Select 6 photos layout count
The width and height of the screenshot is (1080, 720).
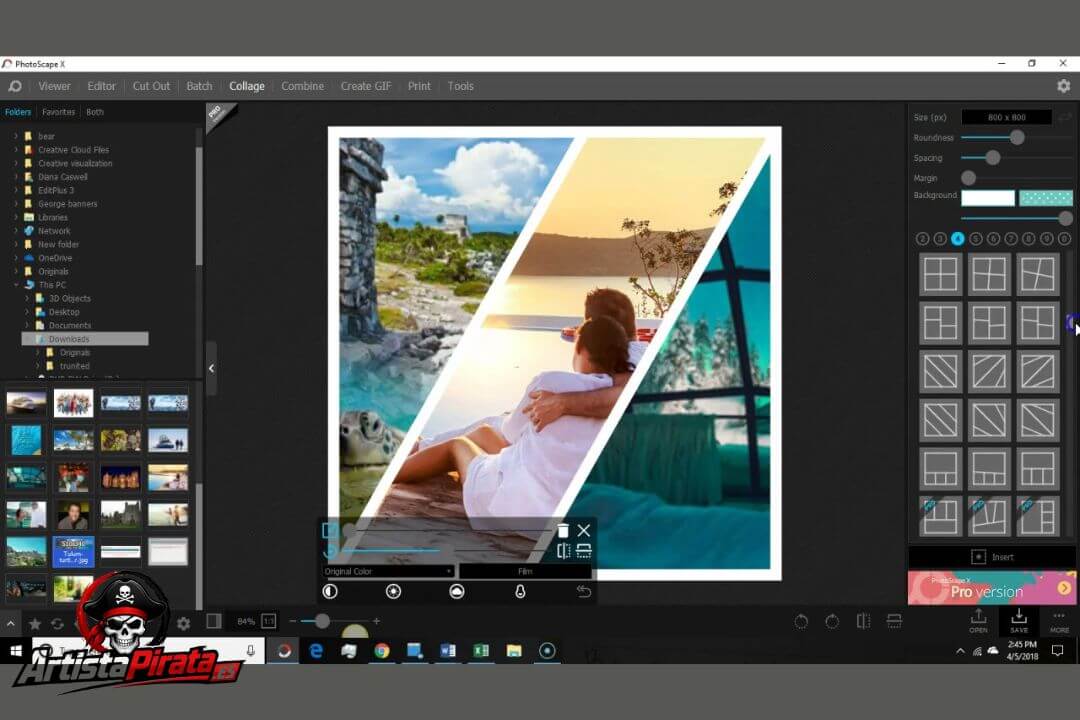(993, 238)
